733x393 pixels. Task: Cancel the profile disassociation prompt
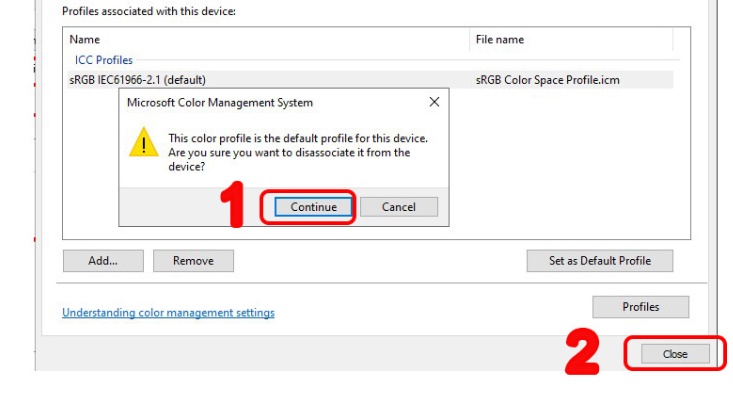[x=399, y=207]
